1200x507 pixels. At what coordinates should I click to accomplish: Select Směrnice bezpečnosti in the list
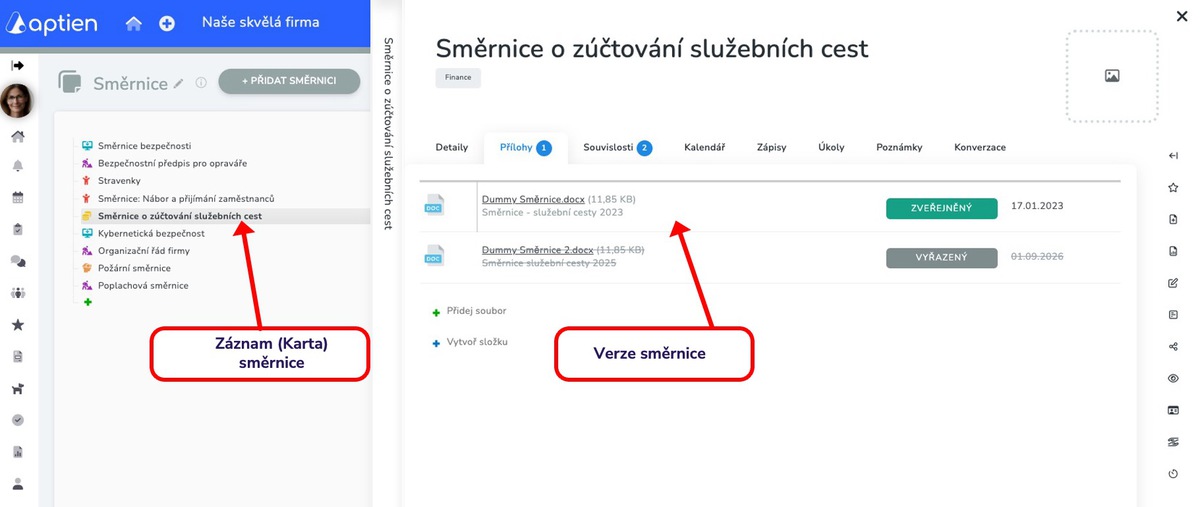144,146
